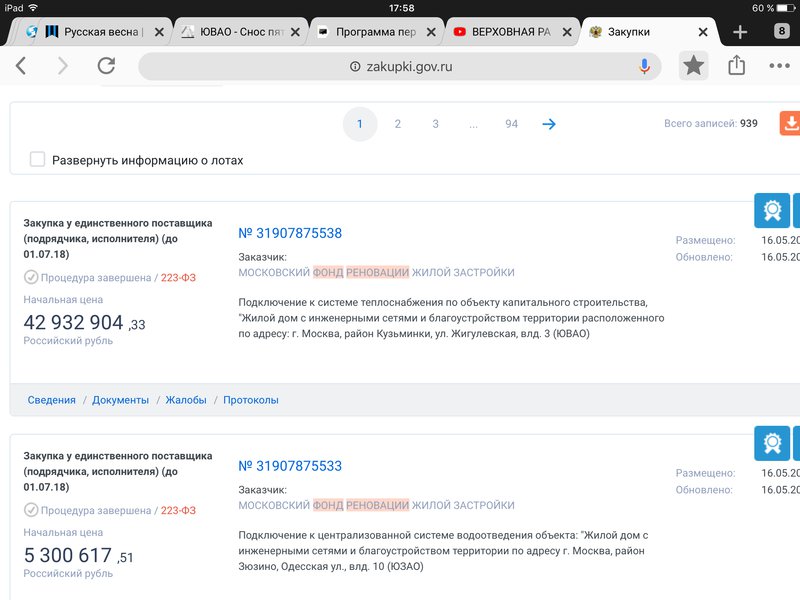Click the Одесская ул. wastewater description text
The height and width of the screenshot is (600, 800).
[x=443, y=551]
